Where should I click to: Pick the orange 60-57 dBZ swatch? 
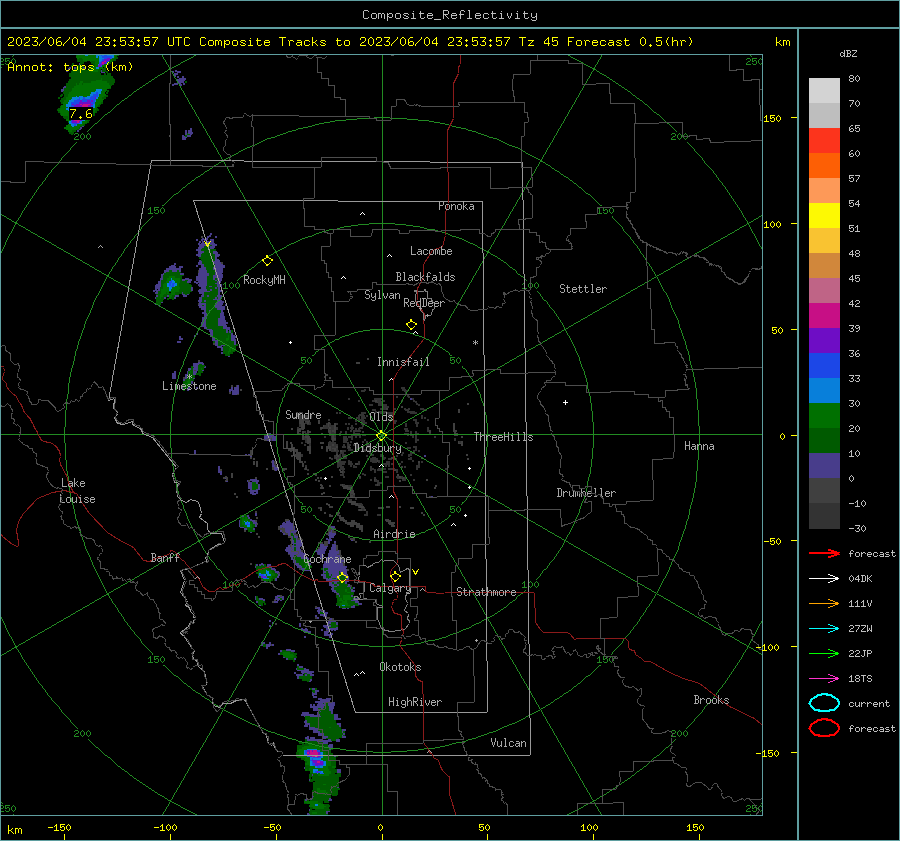[824, 166]
